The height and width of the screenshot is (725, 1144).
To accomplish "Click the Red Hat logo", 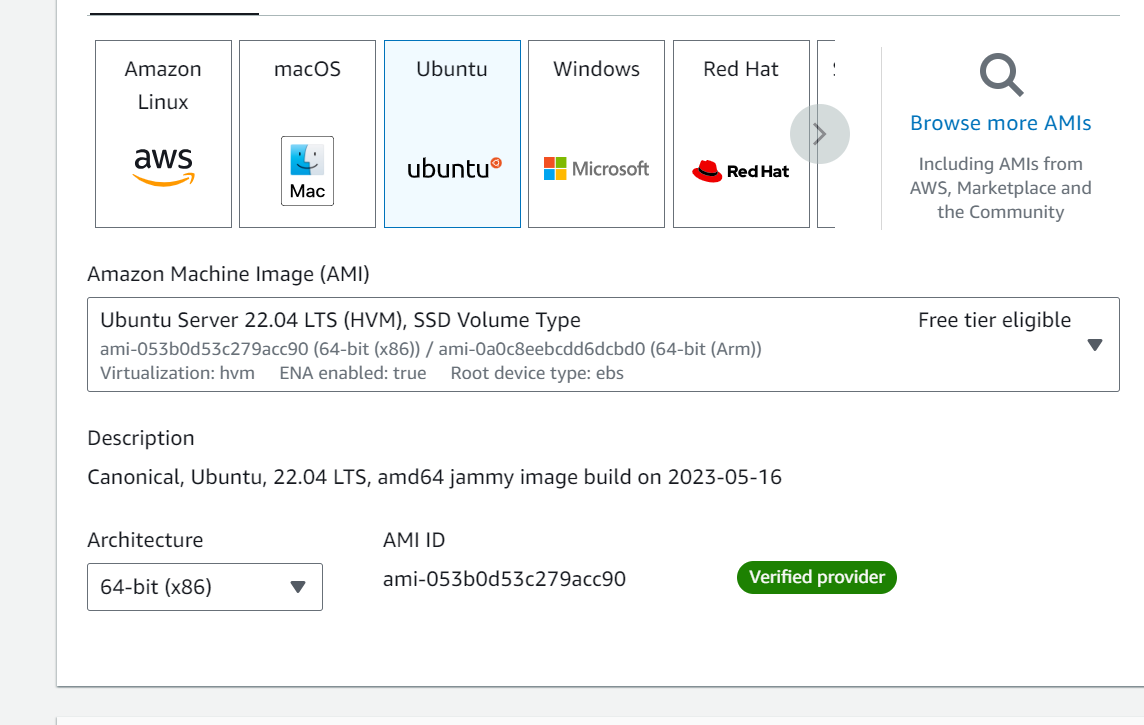I will pyautogui.click(x=741, y=171).
